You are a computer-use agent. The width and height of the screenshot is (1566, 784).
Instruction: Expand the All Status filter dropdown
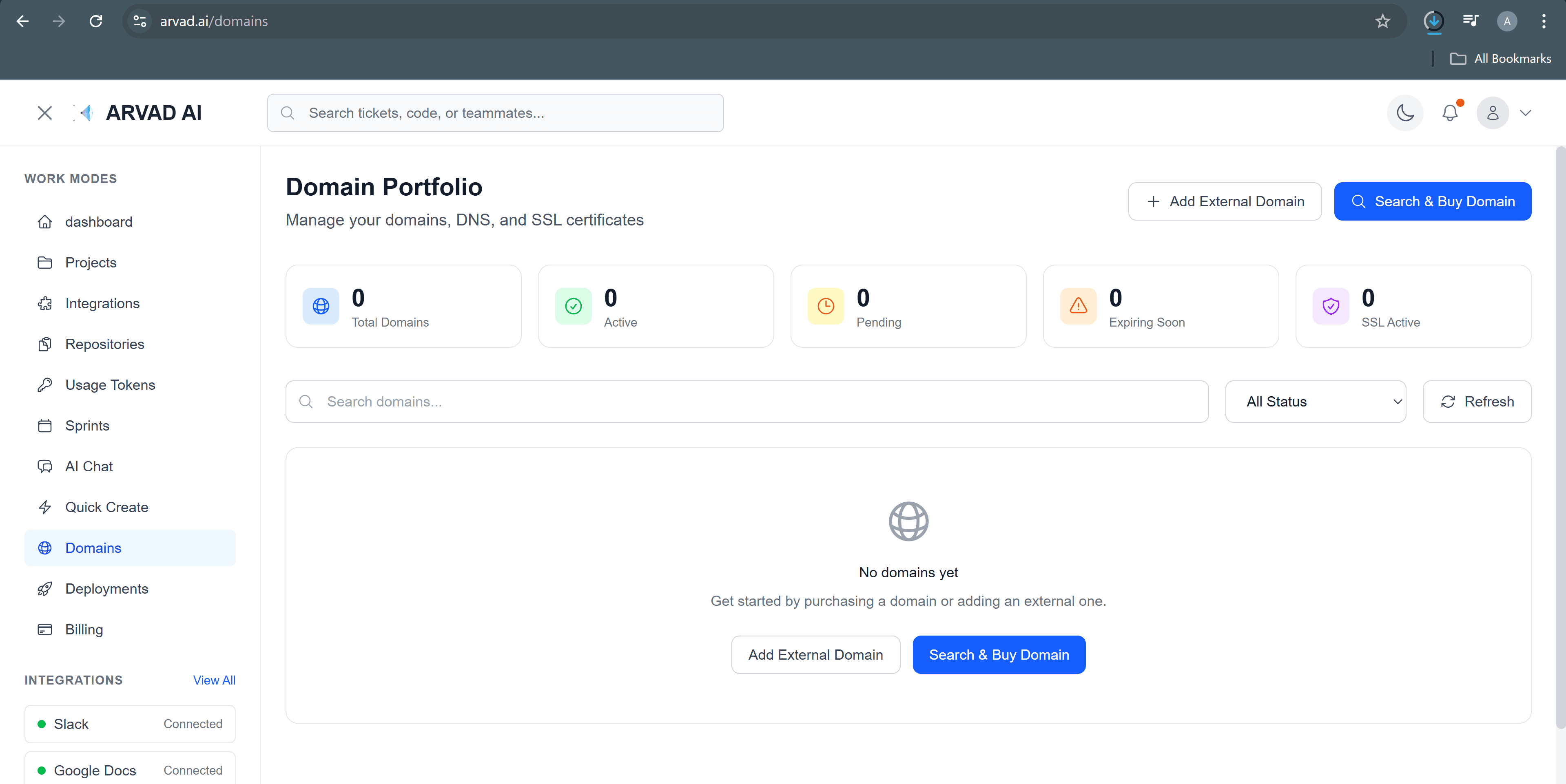(x=1316, y=401)
